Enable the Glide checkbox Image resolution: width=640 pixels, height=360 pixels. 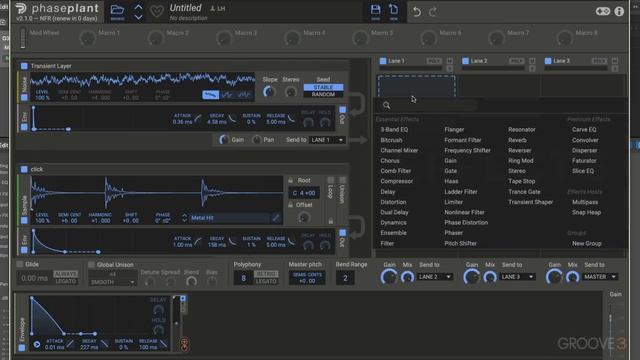pos(20,264)
